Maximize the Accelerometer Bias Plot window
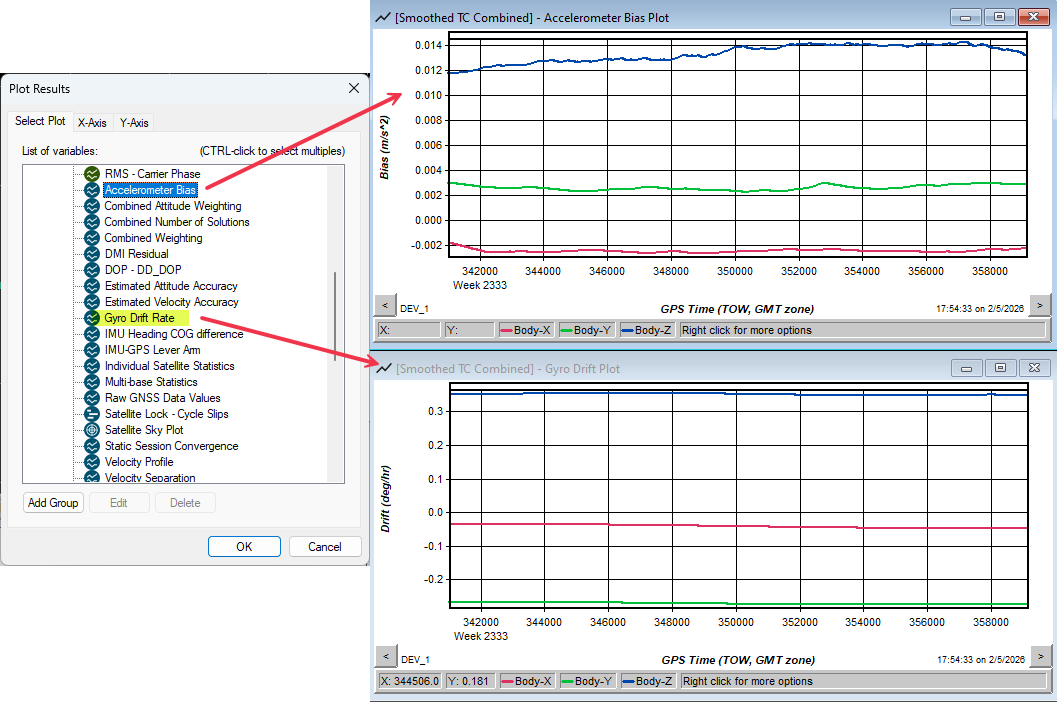The height and width of the screenshot is (702, 1057). 999,17
